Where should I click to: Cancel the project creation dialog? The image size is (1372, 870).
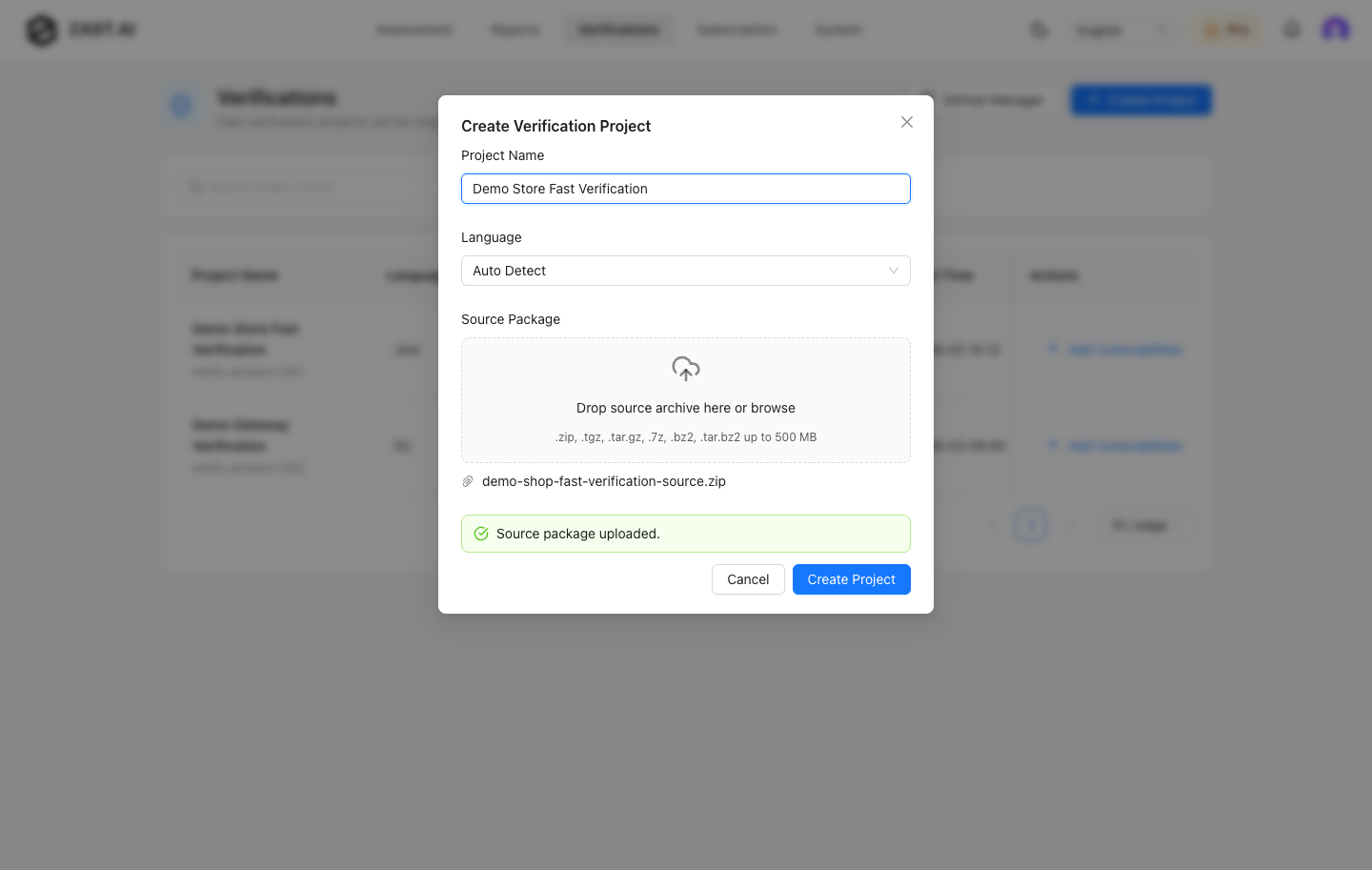pyautogui.click(x=748, y=579)
